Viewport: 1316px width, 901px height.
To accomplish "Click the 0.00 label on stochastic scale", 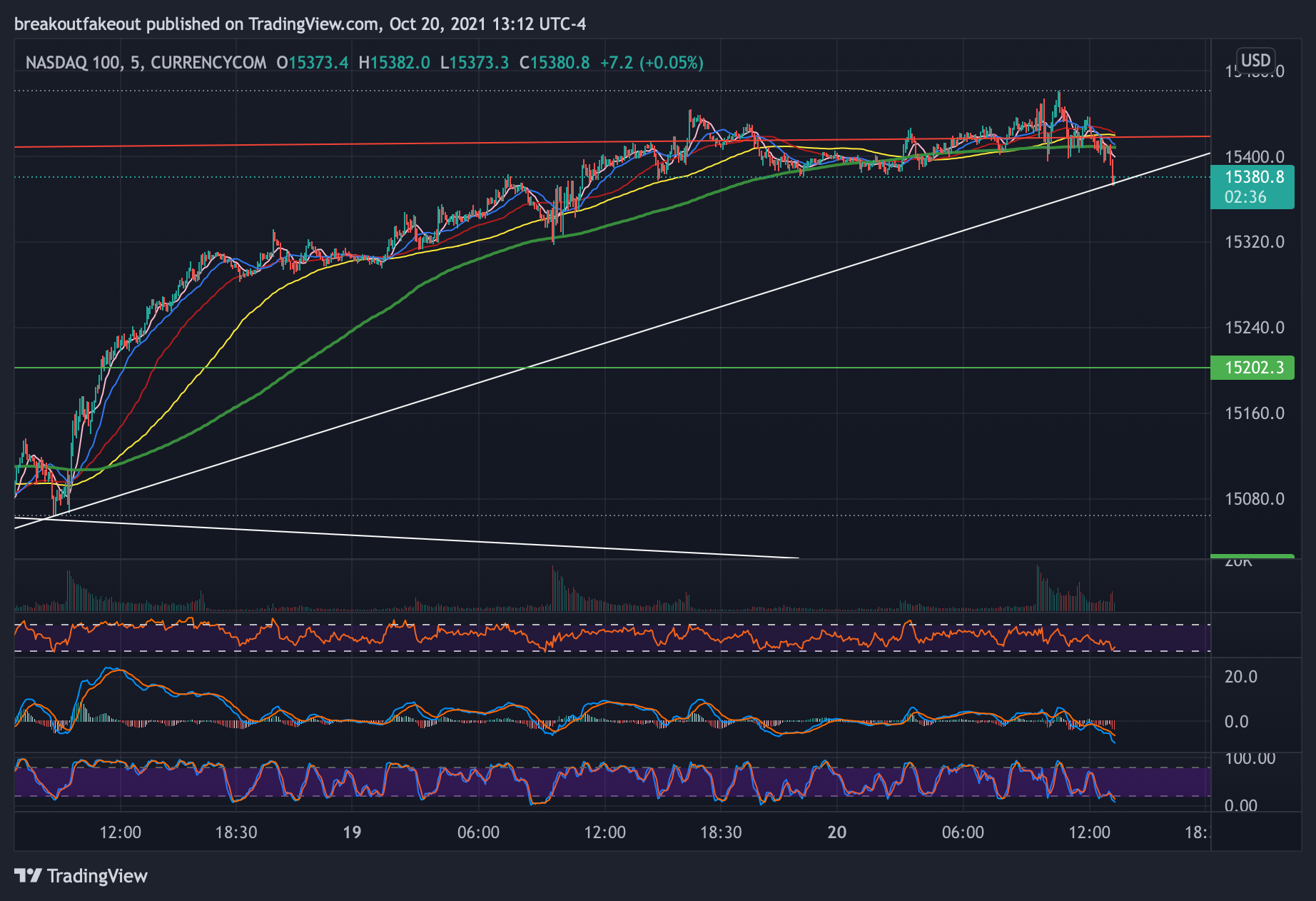I will click(x=1241, y=805).
